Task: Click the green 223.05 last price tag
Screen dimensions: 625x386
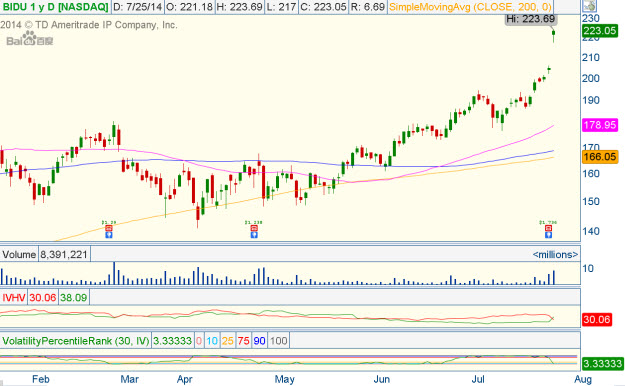Action: coord(600,31)
